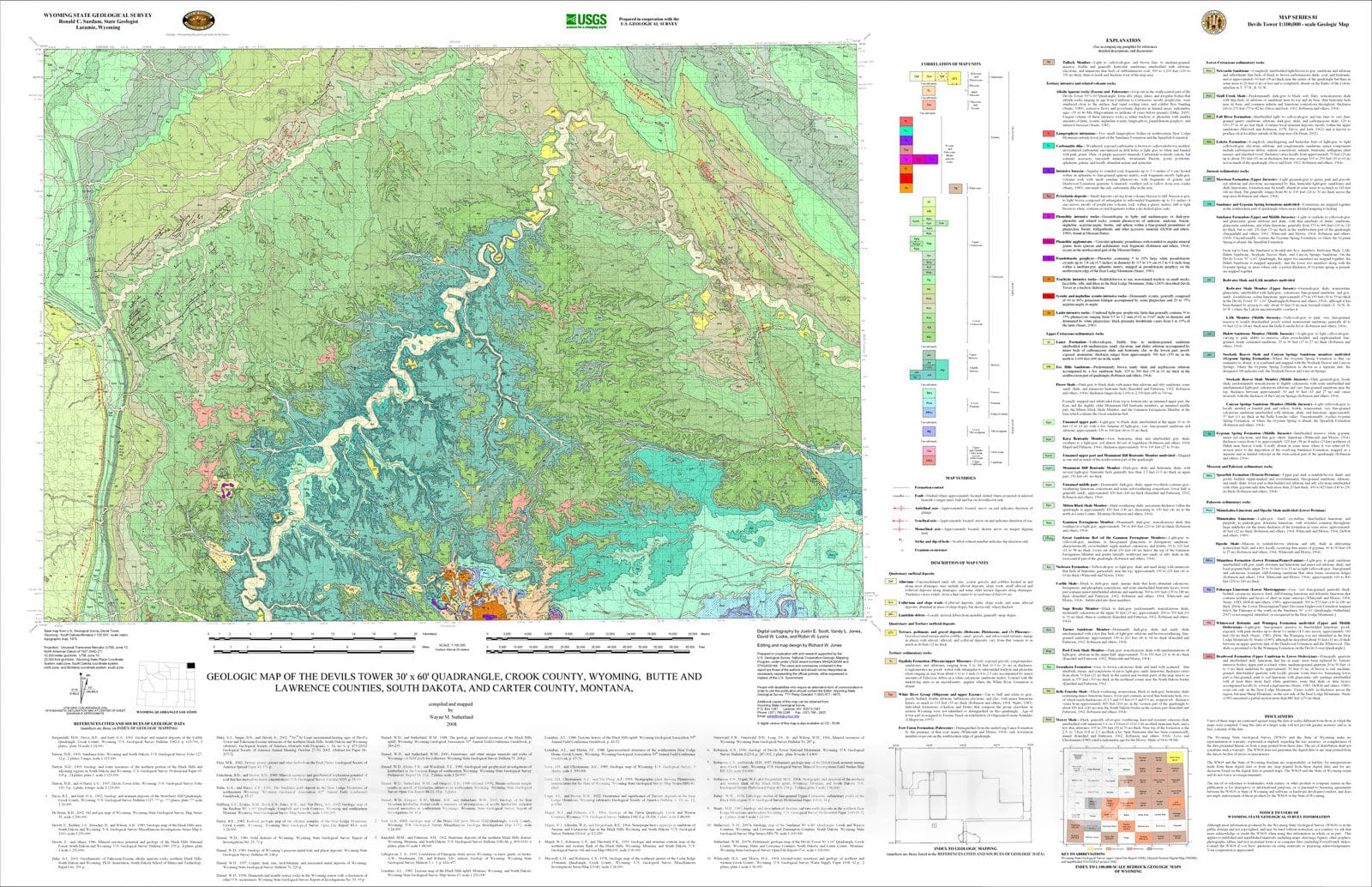Click the Fox Hills Sandstone legend swatch
Image resolution: width=1372 pixels, height=887 pixels.
coord(1049,365)
